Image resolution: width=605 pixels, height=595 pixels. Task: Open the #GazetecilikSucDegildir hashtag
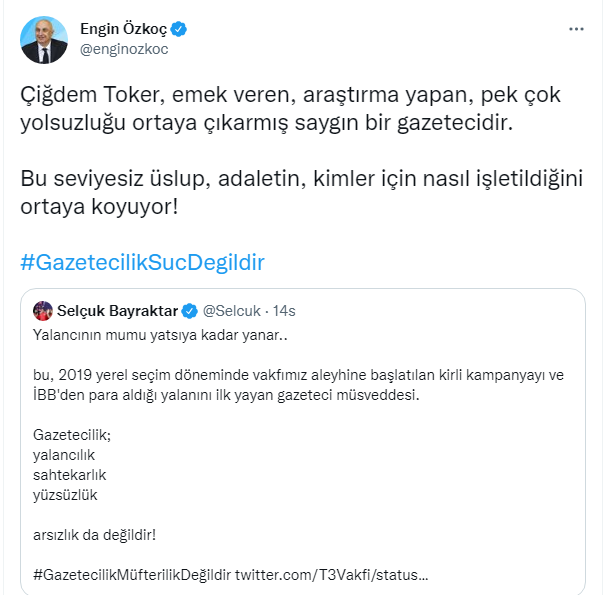(x=143, y=262)
